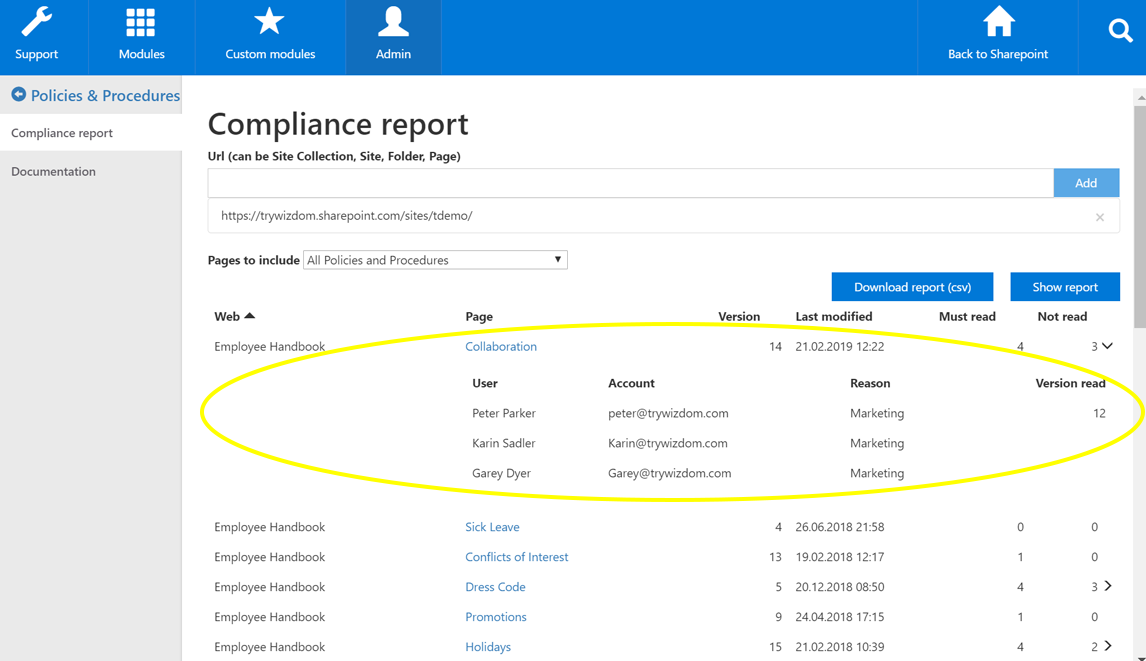This screenshot has height=661, width=1146.
Task: Open the Modules grid icon
Action: click(x=141, y=23)
